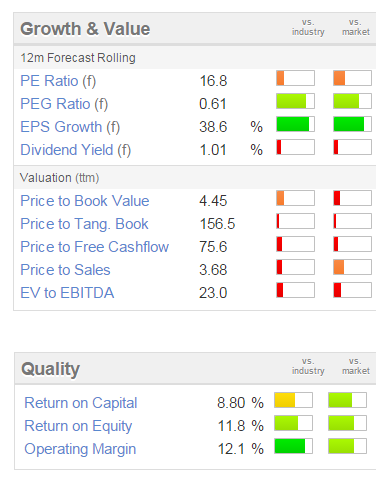This screenshot has width=376, height=481.
Task: Click the EPS Growth (f) link
Action: click(70, 127)
